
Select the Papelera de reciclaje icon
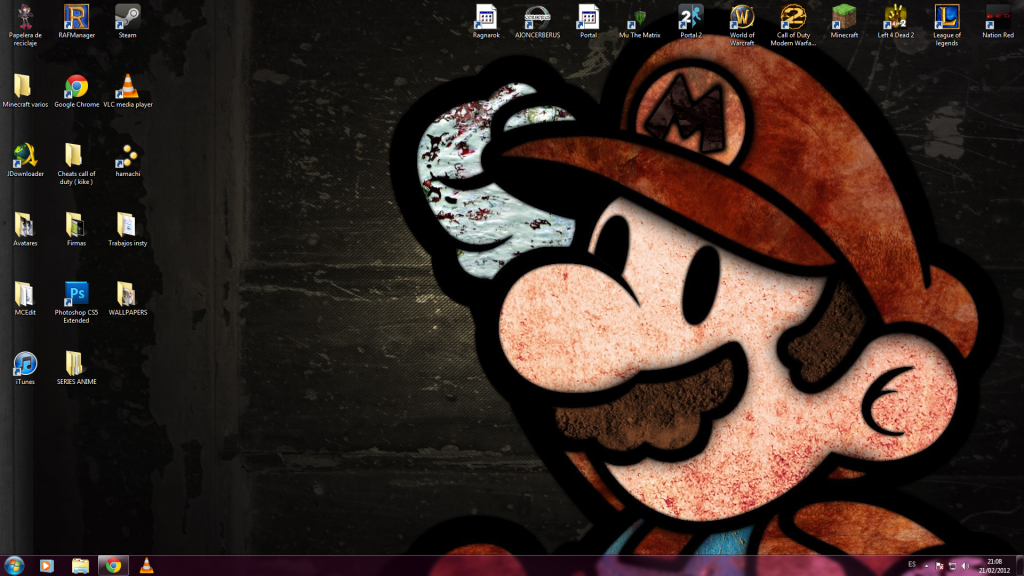coord(25,17)
